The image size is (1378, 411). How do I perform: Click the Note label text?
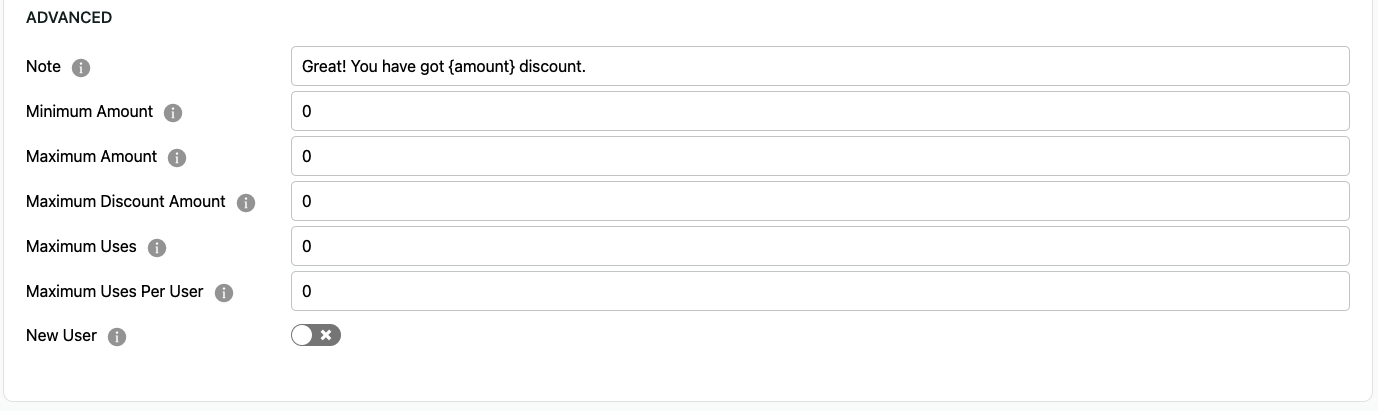(43, 66)
